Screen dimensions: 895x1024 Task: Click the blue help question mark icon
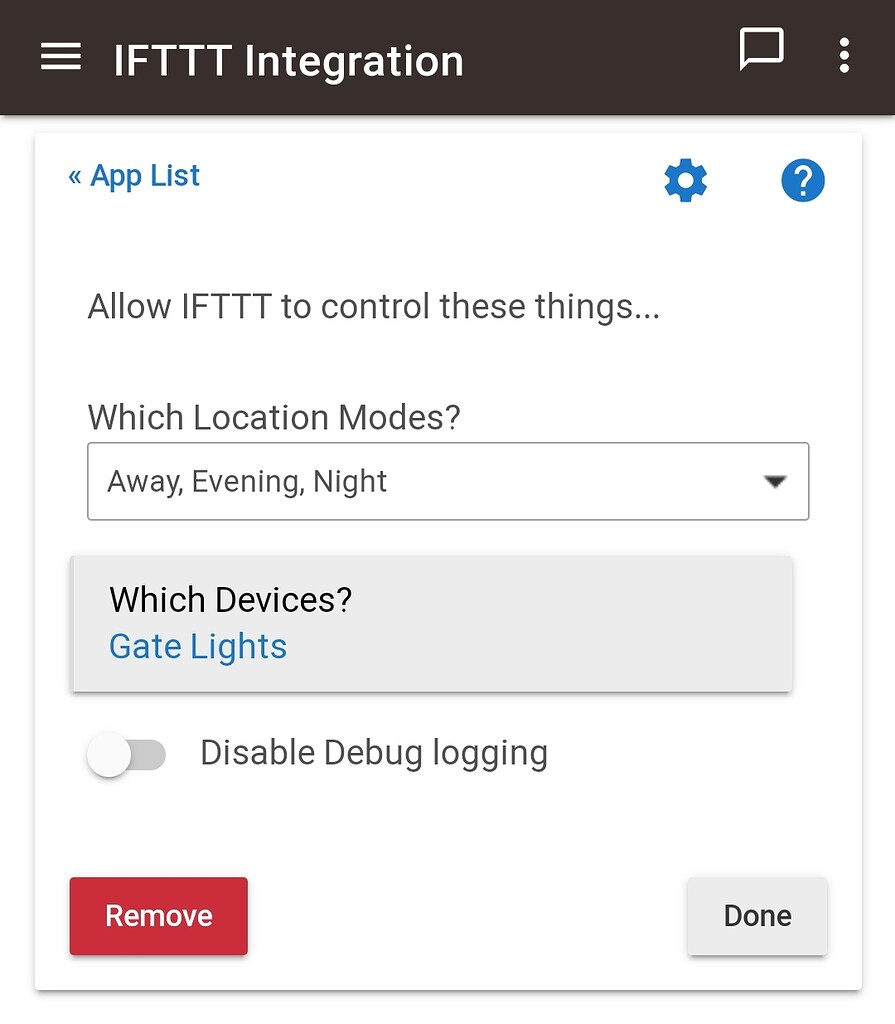coord(802,181)
